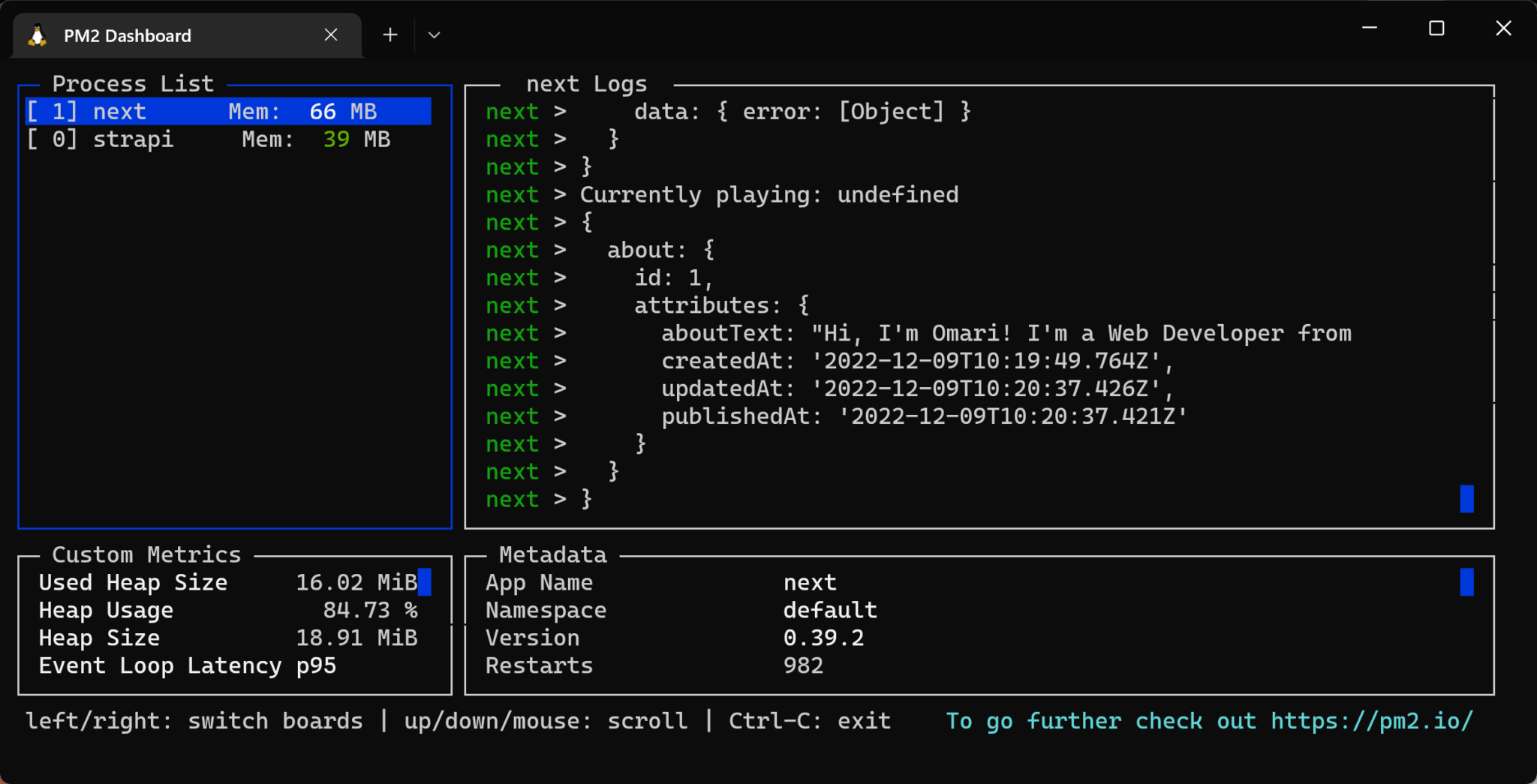1537x784 pixels.
Task: Click the Version 0.39.2 entry
Action: (823, 637)
